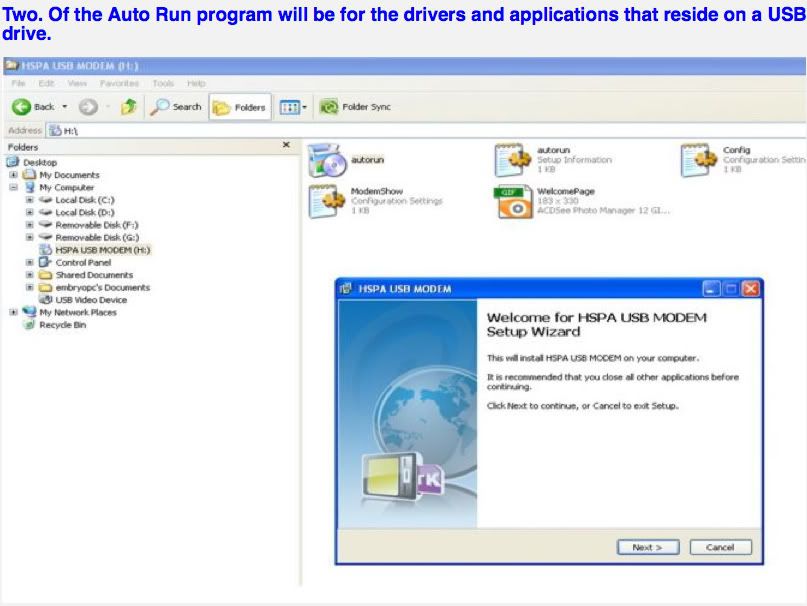Open the File menu
The image size is (807, 606).
point(19,83)
